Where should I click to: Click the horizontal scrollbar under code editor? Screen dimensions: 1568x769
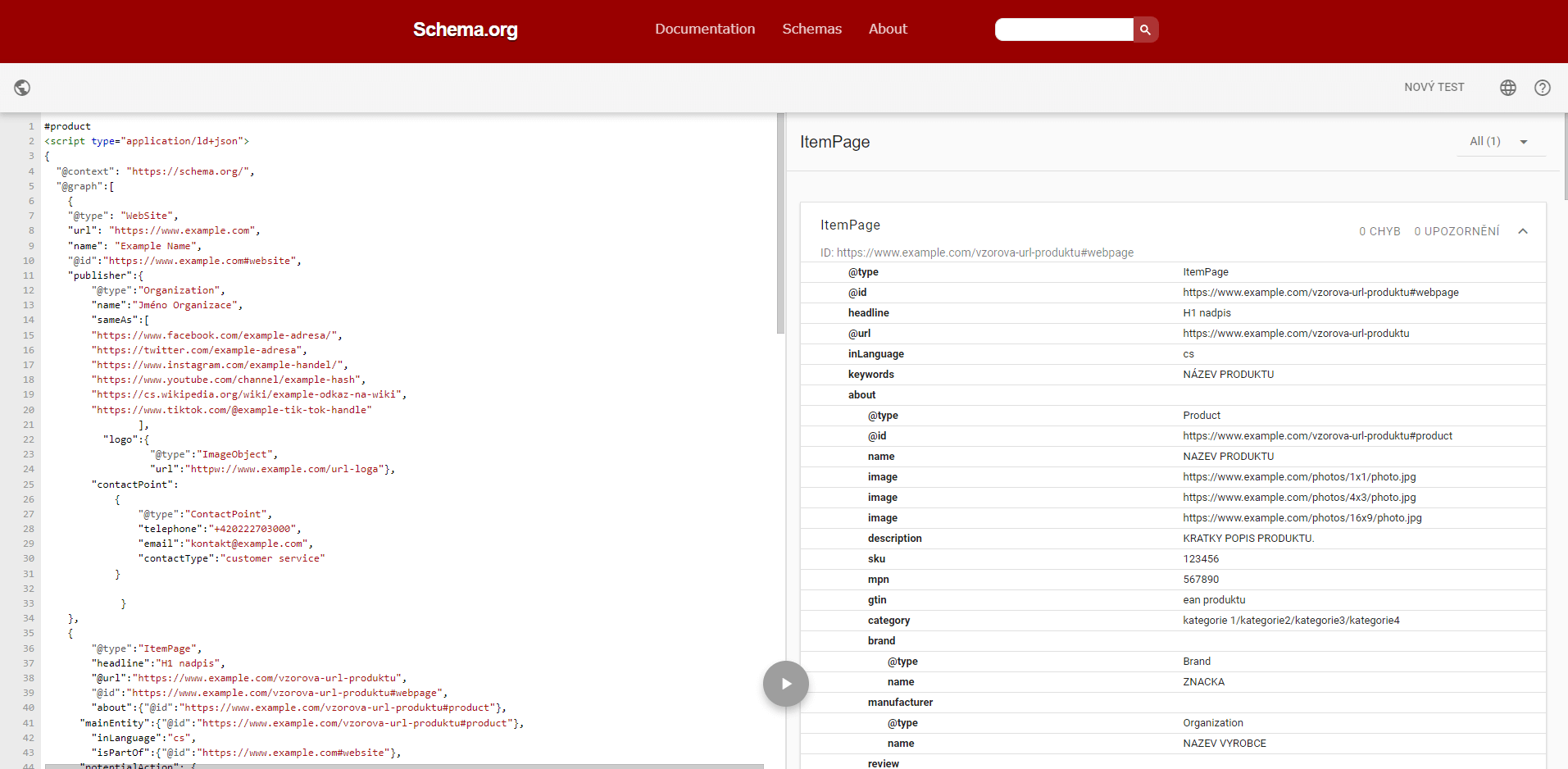click(x=404, y=766)
